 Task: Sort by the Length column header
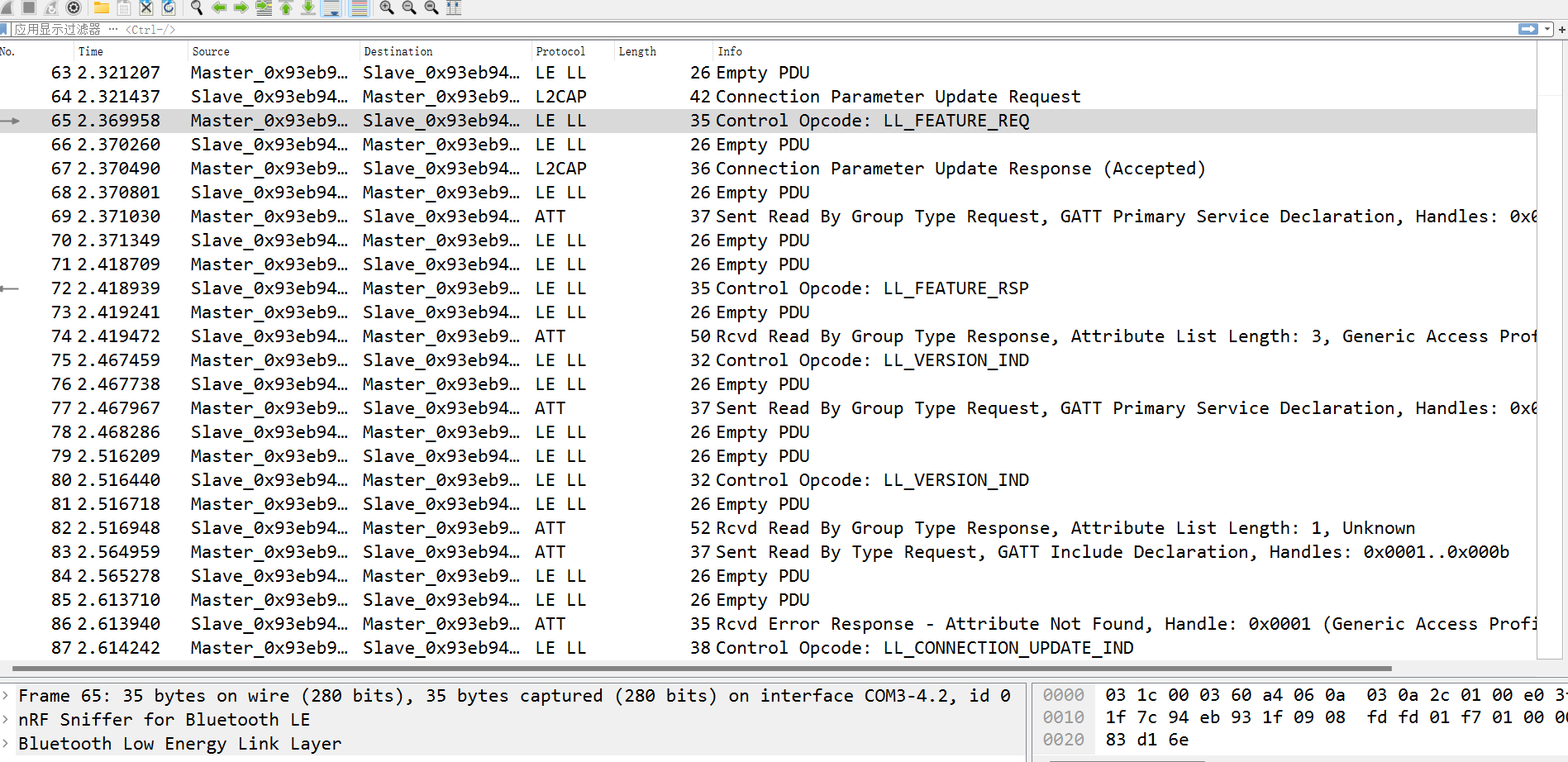664,51
